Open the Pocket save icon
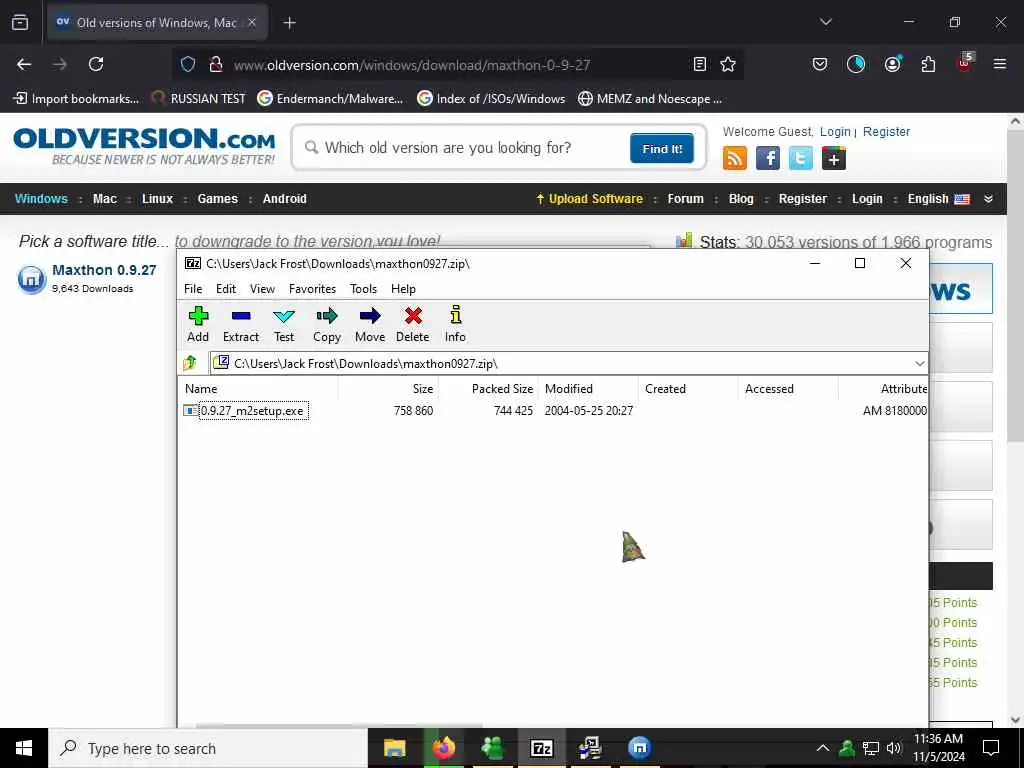 coord(820,64)
